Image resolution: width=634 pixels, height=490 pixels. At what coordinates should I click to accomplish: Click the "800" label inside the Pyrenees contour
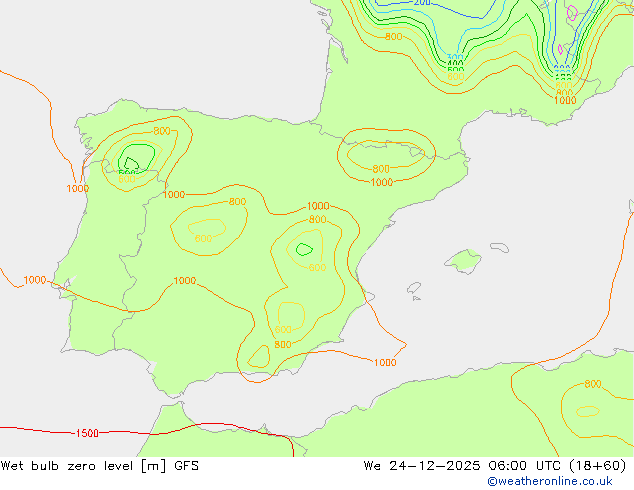(x=380, y=169)
